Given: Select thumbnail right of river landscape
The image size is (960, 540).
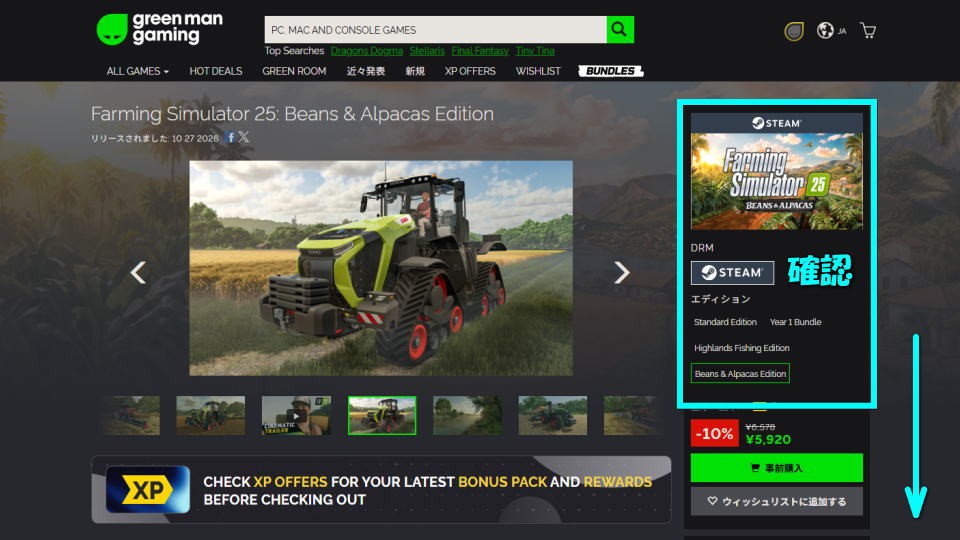Looking at the screenshot, I should point(553,416).
